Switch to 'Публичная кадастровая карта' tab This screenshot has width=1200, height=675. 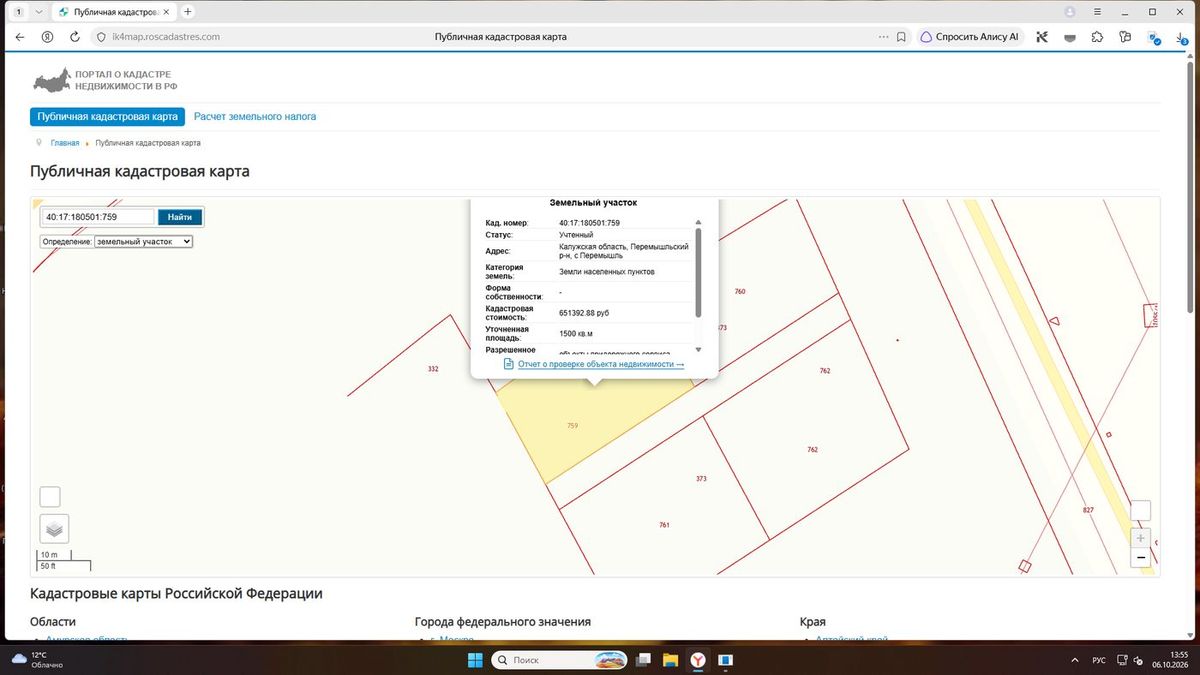[108, 117]
